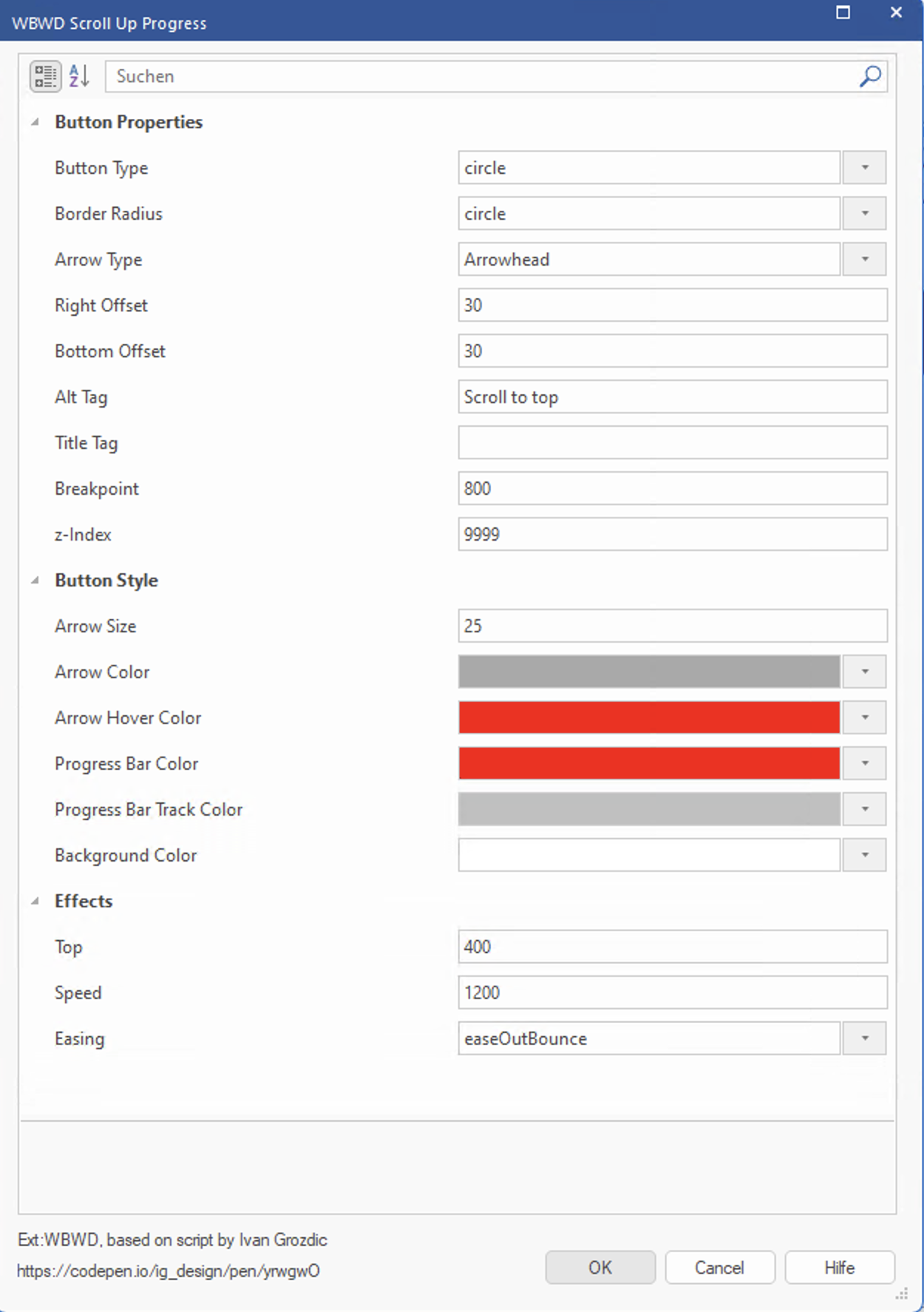
Task: Maximize the Scroll Up Progress dialog
Action: [x=843, y=13]
